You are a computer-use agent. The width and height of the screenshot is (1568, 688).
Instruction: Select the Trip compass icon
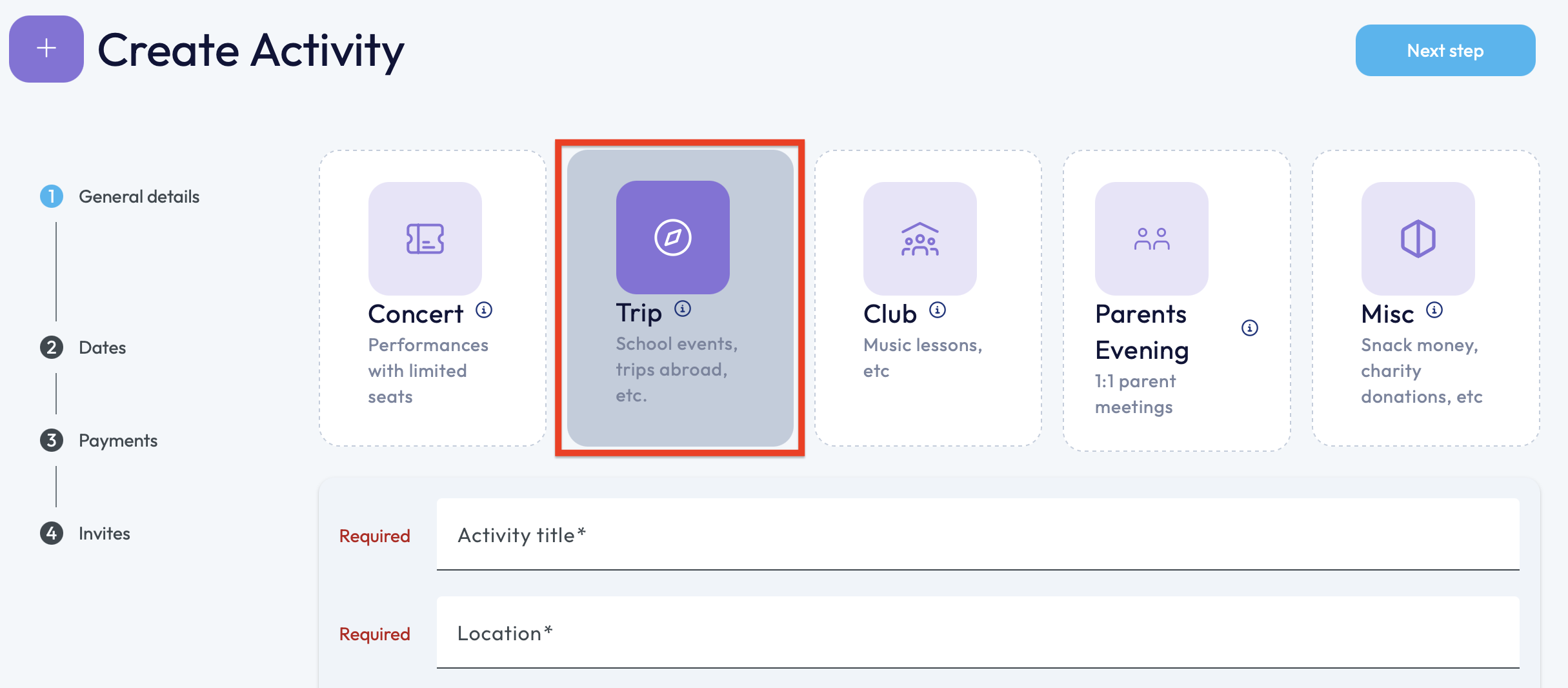pos(672,238)
